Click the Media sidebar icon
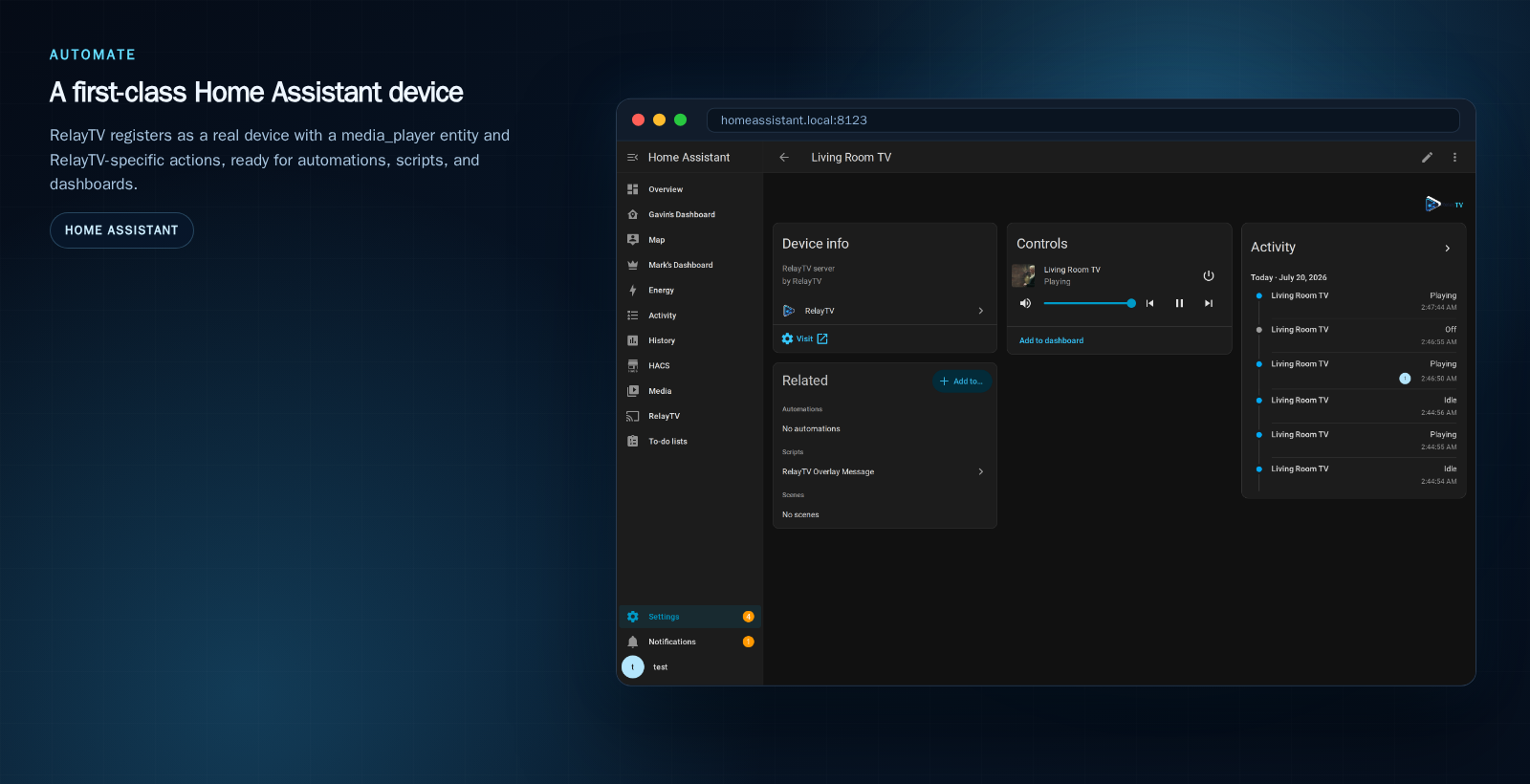 [632, 391]
